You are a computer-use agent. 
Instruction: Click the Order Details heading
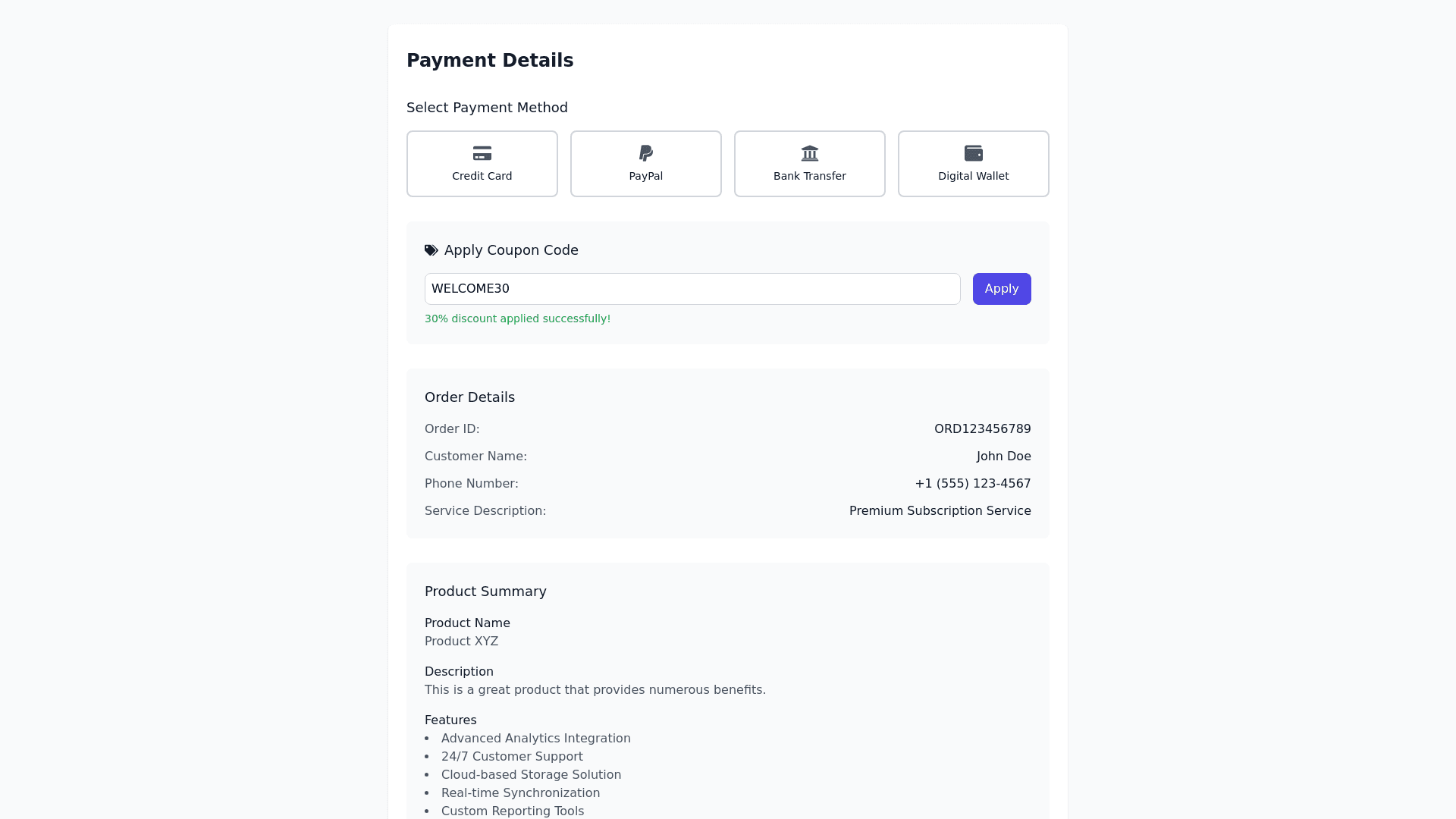pos(469,397)
